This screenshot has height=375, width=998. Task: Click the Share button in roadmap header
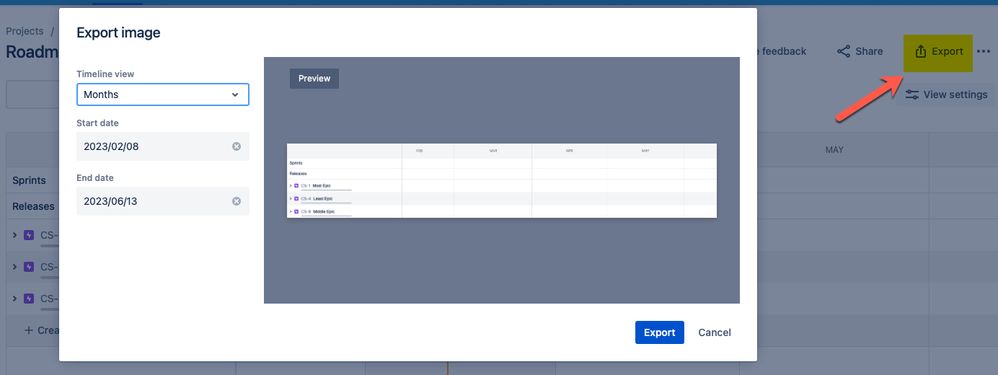859,52
